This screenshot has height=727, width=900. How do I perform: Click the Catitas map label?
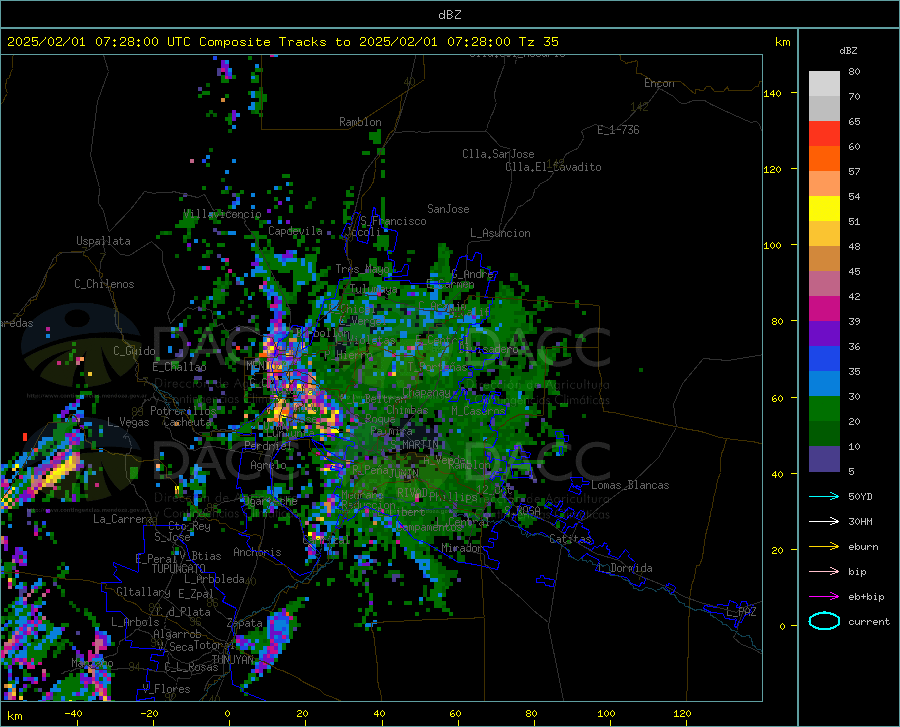point(570,539)
